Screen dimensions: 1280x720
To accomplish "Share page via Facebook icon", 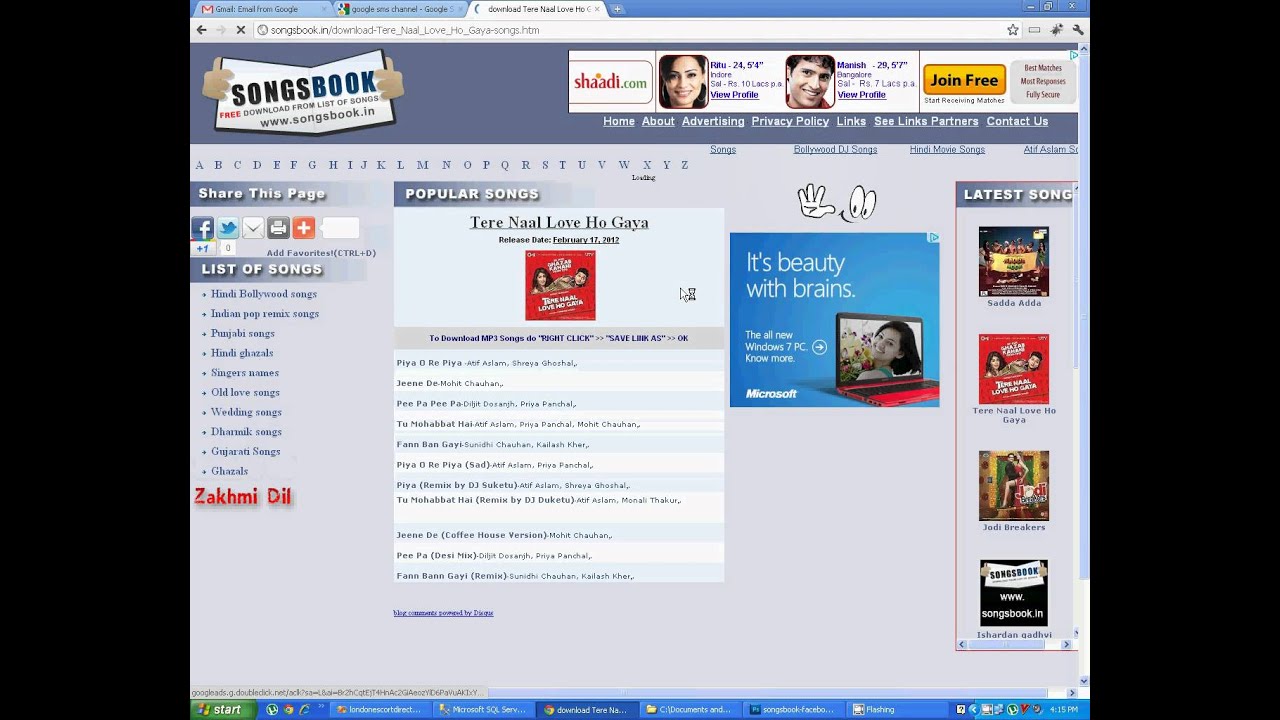I will [x=203, y=228].
